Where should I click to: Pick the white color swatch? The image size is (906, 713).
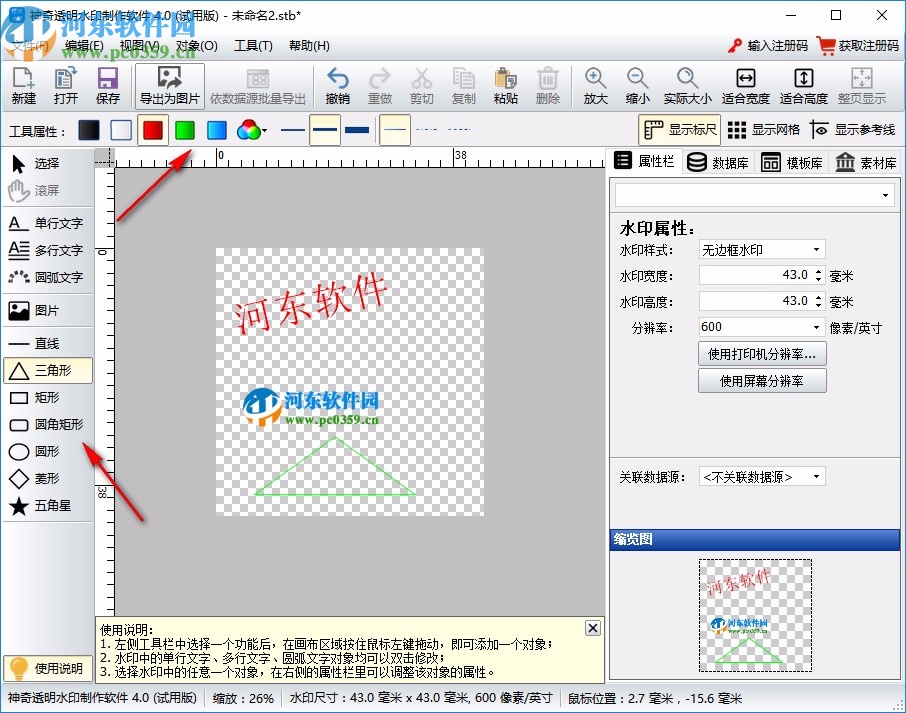pos(121,130)
